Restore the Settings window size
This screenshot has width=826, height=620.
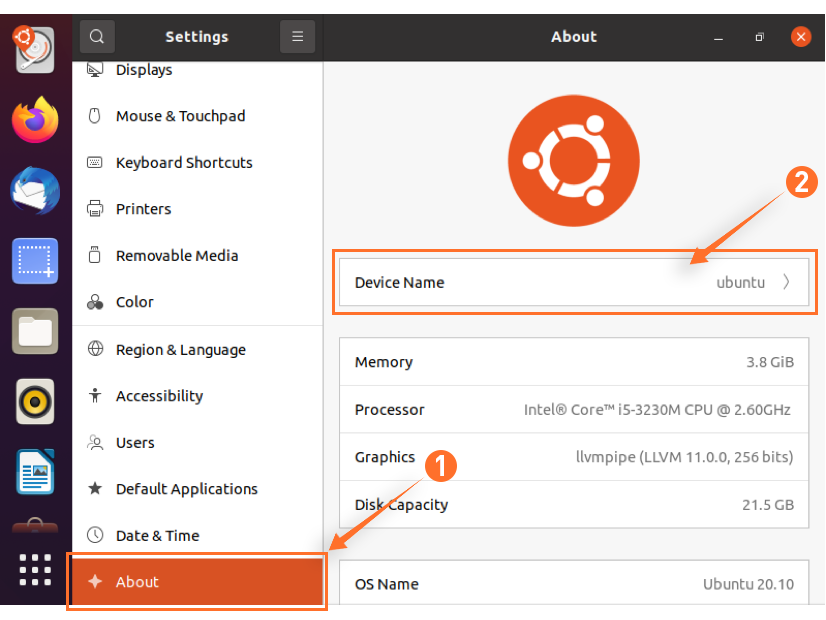point(760,37)
